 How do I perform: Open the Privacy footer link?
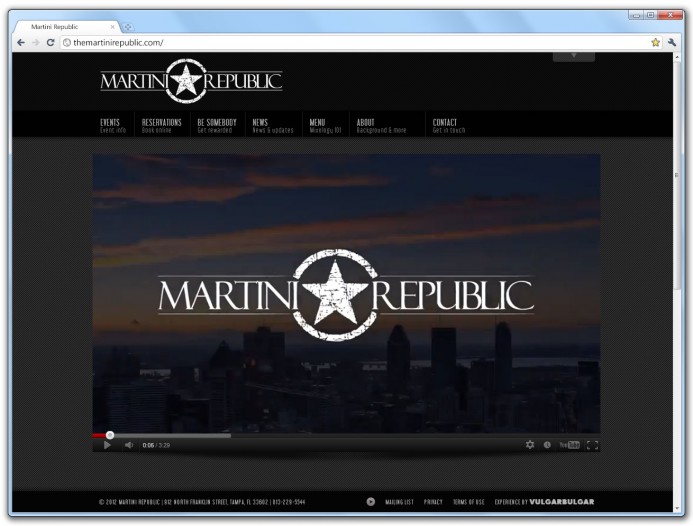[x=433, y=502]
